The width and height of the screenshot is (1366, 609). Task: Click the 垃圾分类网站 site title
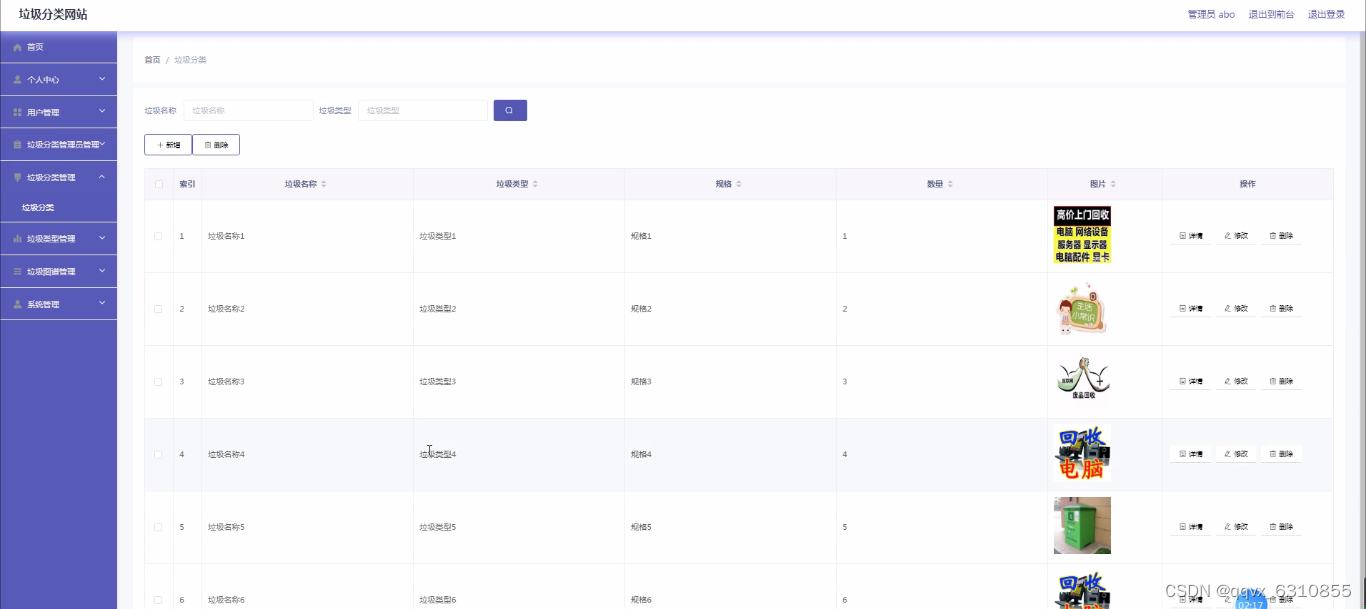(x=53, y=14)
